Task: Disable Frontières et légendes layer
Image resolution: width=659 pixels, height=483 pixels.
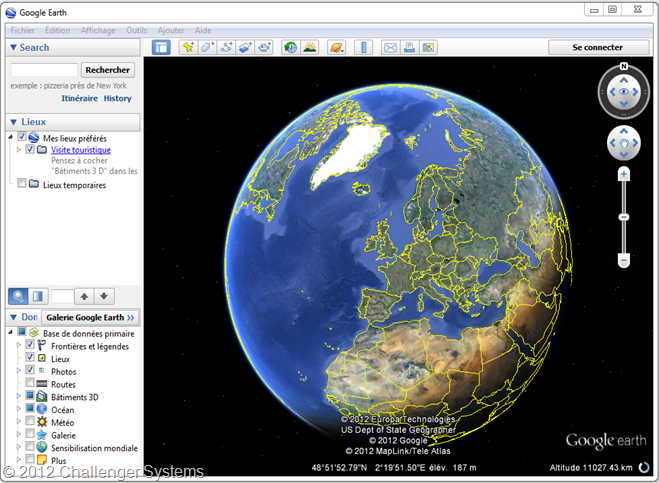Action: point(30,344)
